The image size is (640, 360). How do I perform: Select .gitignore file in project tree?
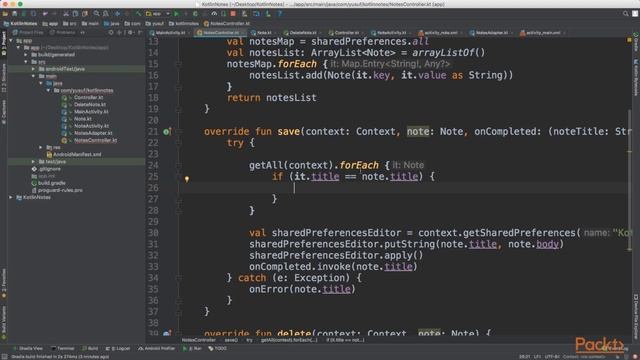pyautogui.click(x=49, y=169)
